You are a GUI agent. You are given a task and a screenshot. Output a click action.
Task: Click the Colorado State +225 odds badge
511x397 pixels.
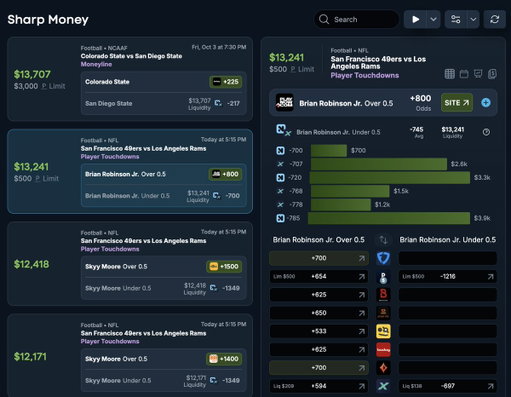point(226,82)
